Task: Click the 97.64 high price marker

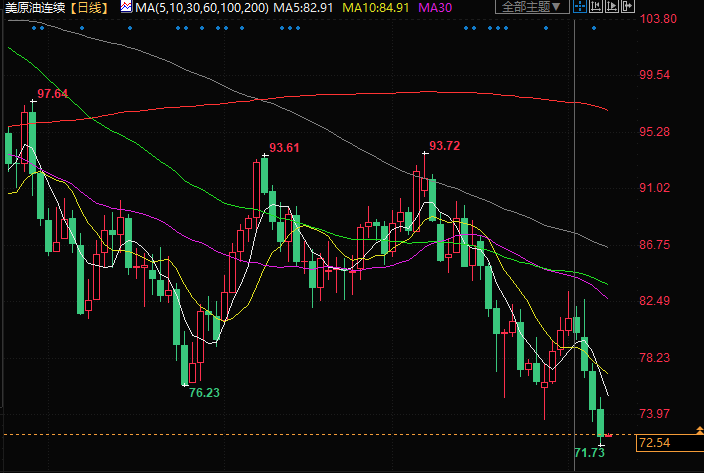Action: pos(52,94)
